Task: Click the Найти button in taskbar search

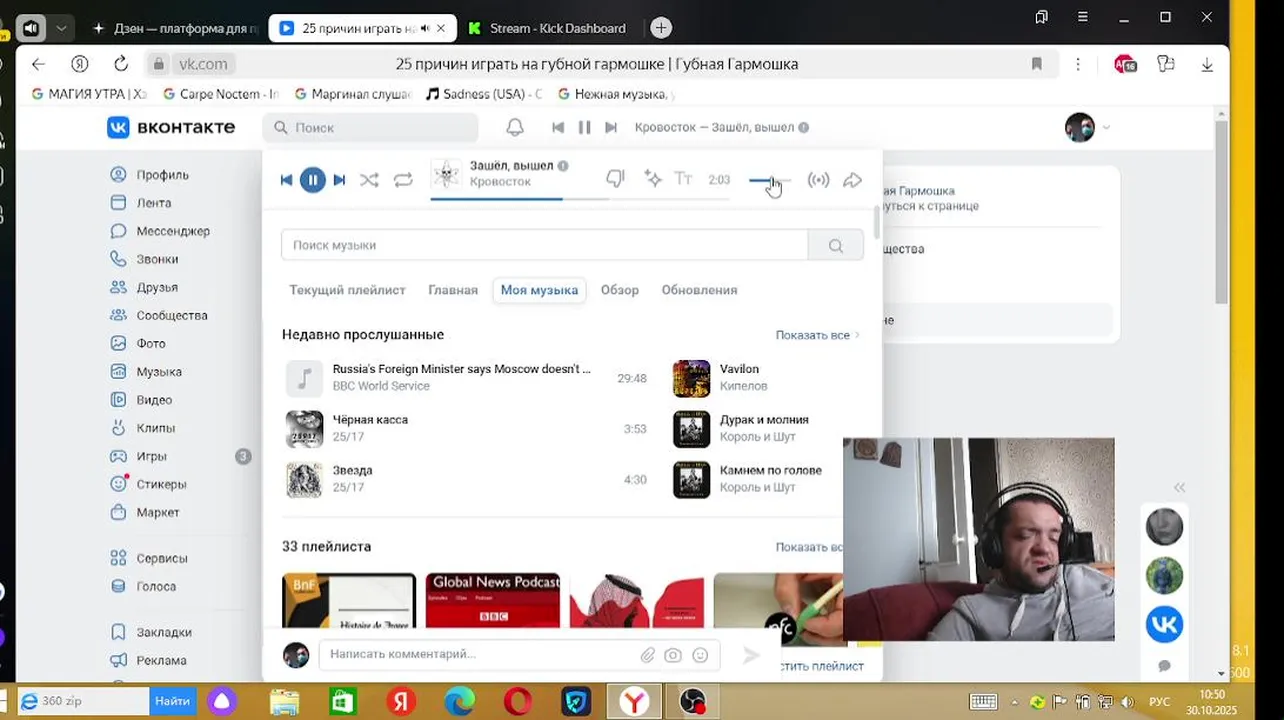Action: coord(172,701)
